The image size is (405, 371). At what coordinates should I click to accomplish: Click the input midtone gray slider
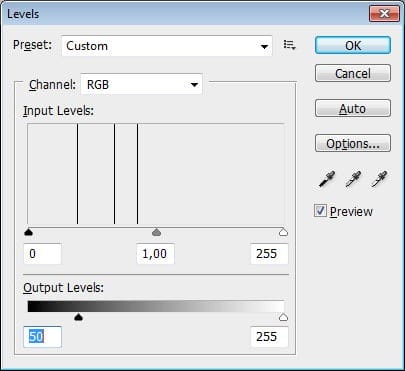pos(156,232)
